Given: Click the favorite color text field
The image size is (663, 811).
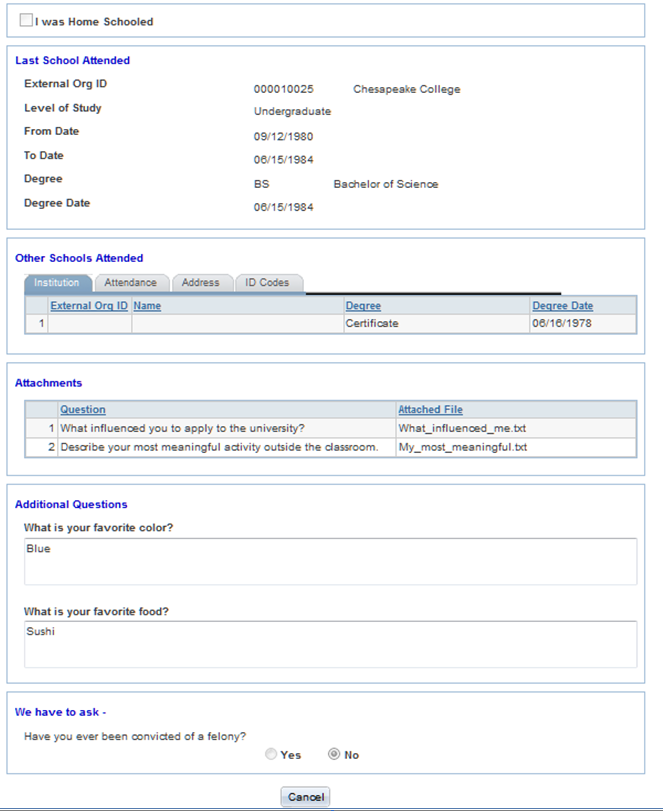Looking at the screenshot, I should coord(330,561).
